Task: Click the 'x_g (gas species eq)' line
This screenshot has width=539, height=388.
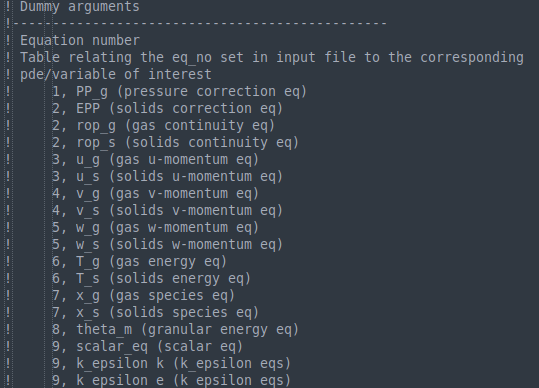Action: pyautogui.click(x=143, y=296)
